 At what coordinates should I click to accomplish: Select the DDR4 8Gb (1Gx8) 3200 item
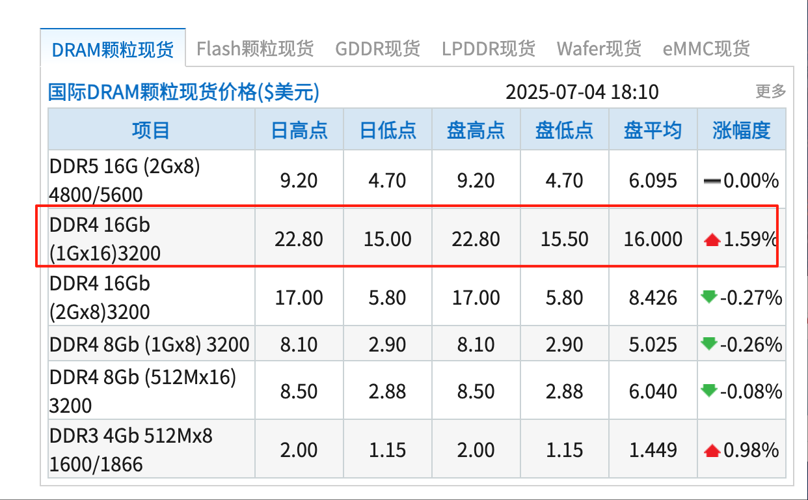coord(149,344)
